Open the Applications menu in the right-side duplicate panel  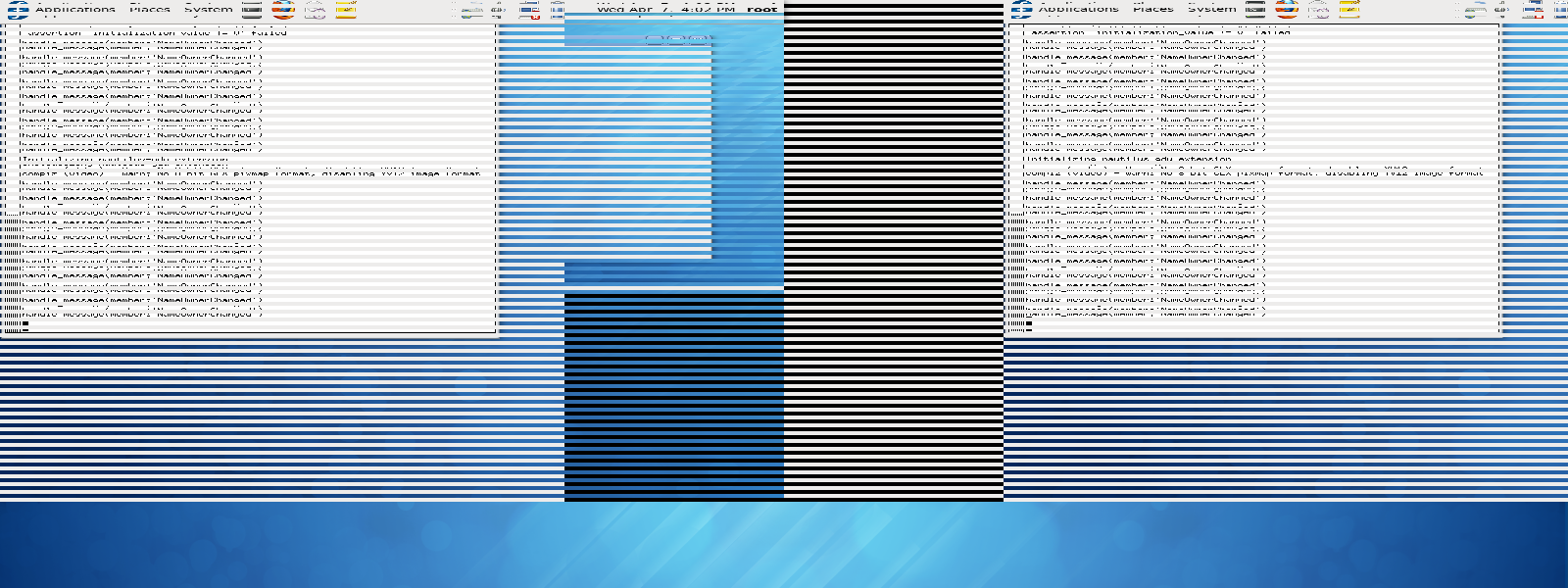1079,10
